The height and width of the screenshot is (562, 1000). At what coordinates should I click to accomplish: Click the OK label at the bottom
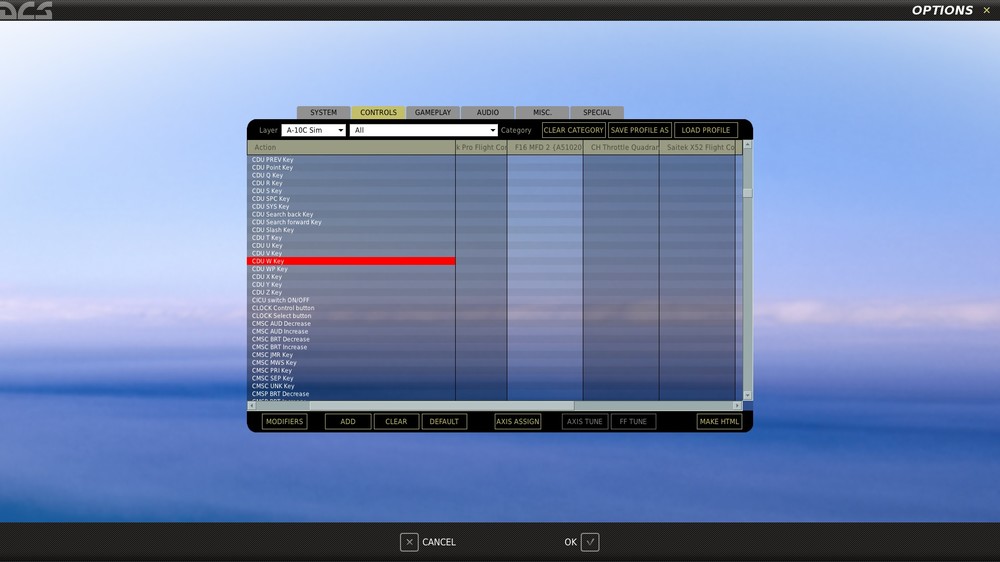[x=570, y=542]
